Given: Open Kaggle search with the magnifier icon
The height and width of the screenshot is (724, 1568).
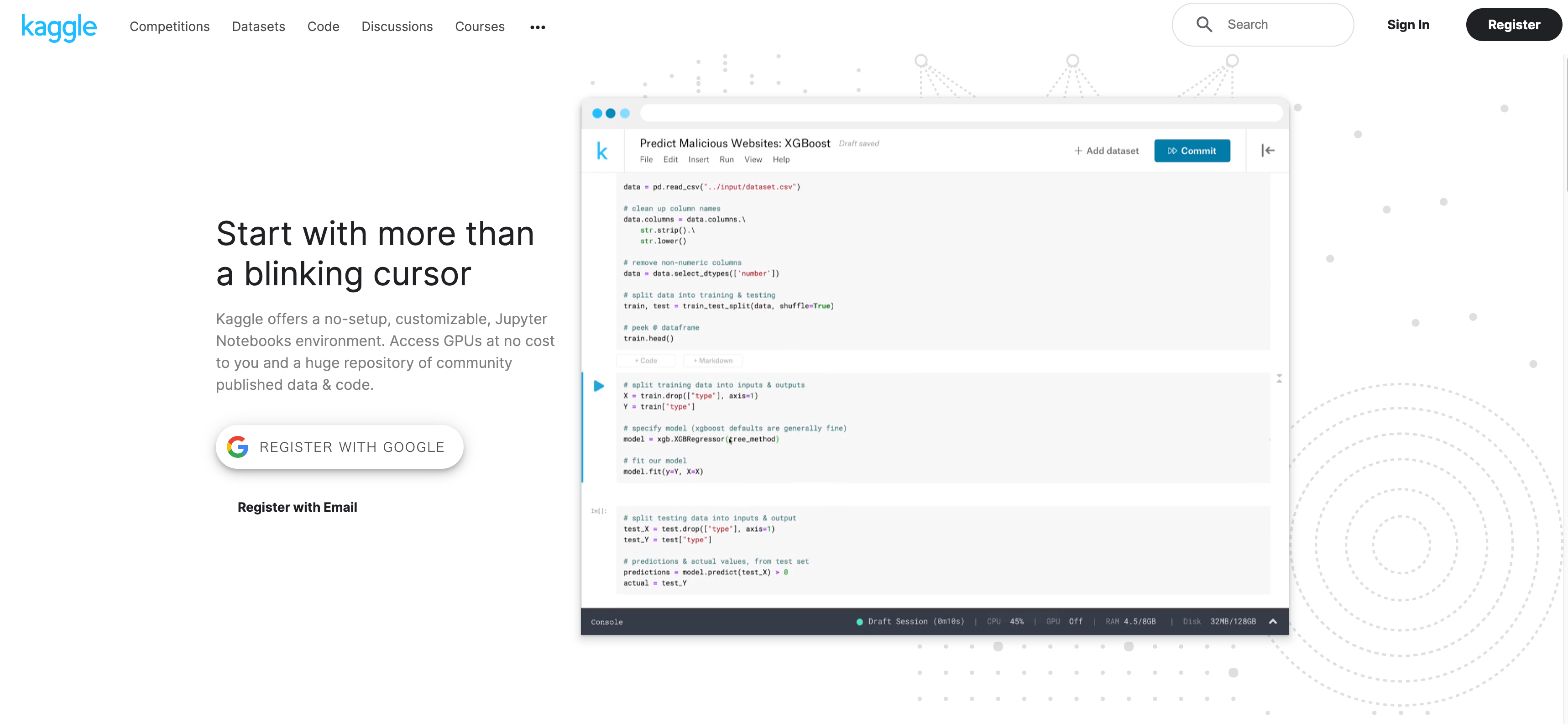Looking at the screenshot, I should point(1204,24).
